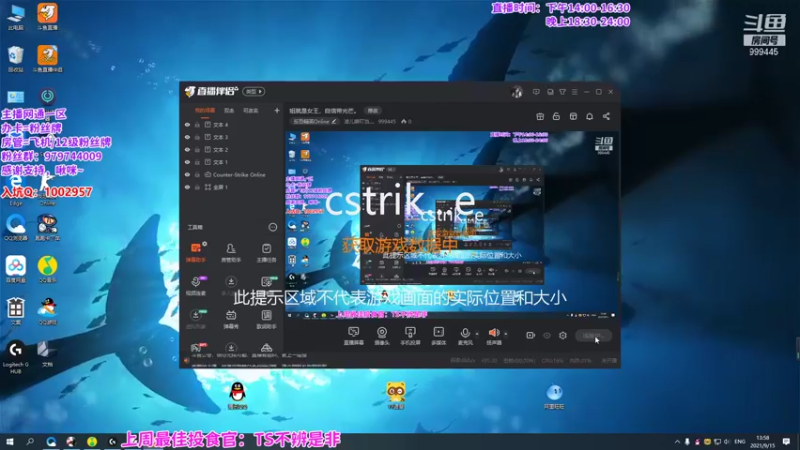The width and height of the screenshot is (800, 450).
Task: Select the Counter-Strike Online source row
Action: 232,174
